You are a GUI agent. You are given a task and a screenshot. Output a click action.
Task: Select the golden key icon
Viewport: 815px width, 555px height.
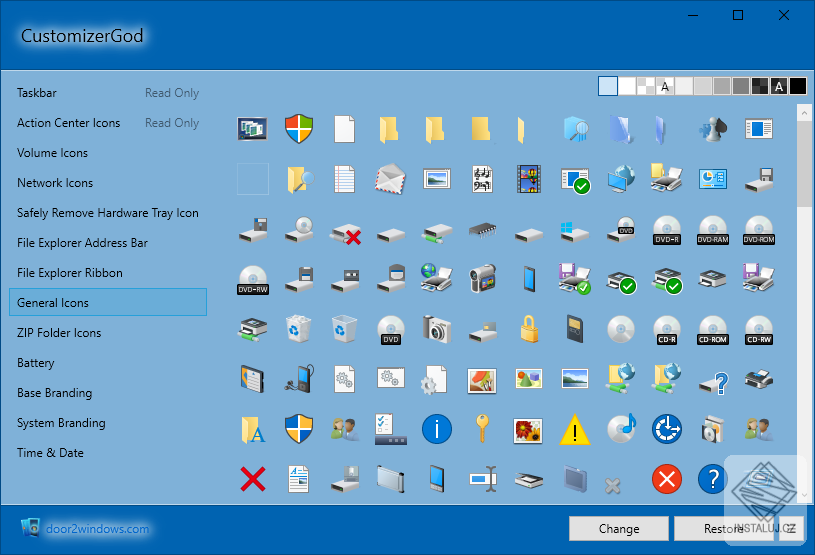coord(482,428)
